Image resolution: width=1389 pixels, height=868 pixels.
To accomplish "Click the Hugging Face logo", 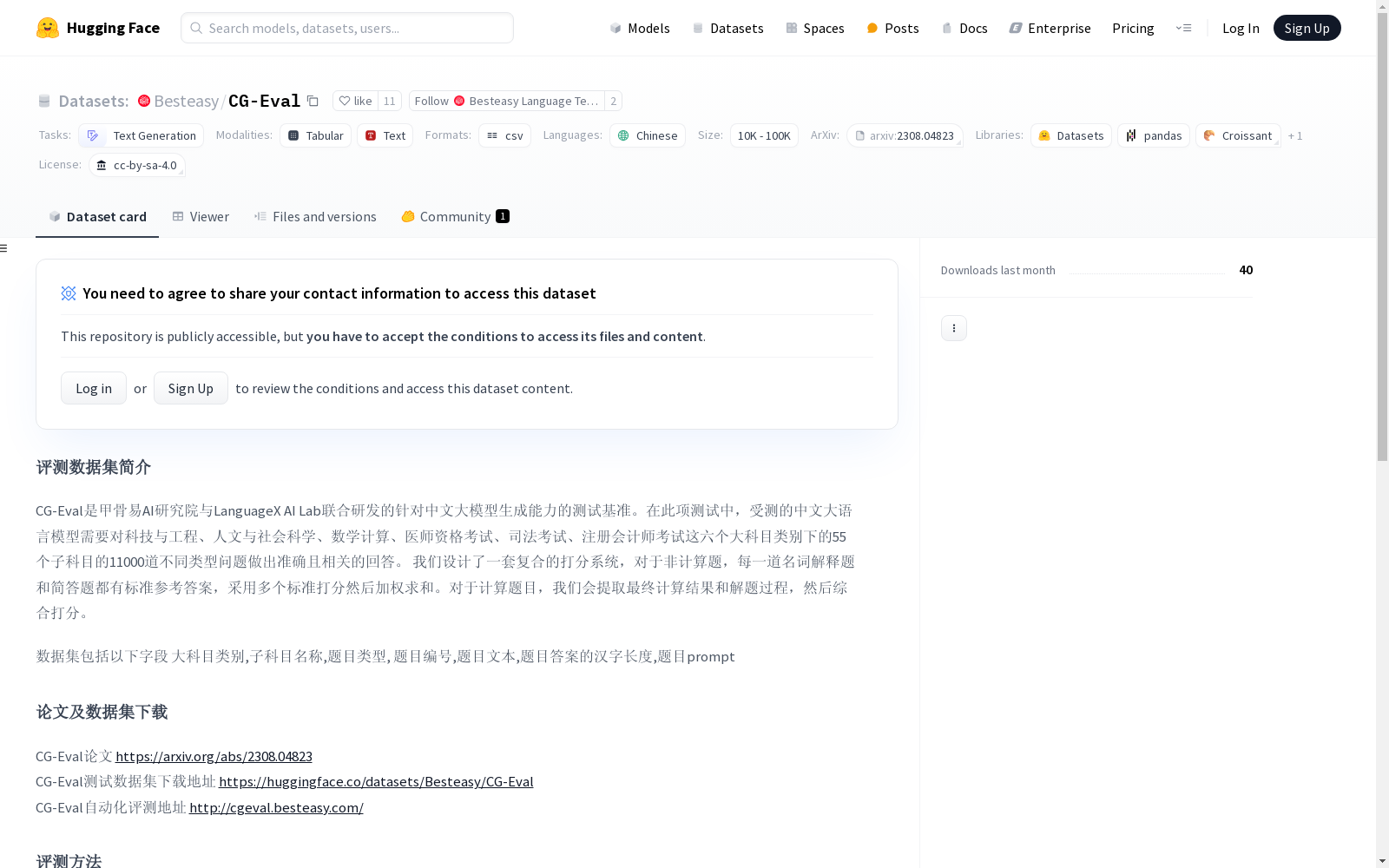I will point(98,28).
